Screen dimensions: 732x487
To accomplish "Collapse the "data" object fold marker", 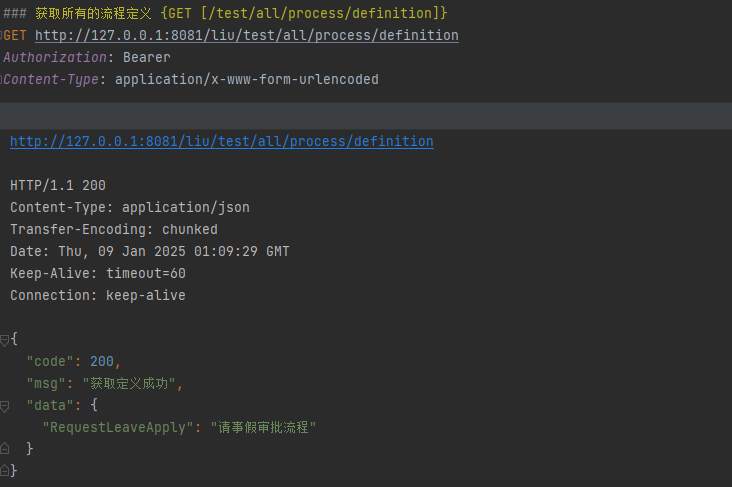I will pos(4,406).
